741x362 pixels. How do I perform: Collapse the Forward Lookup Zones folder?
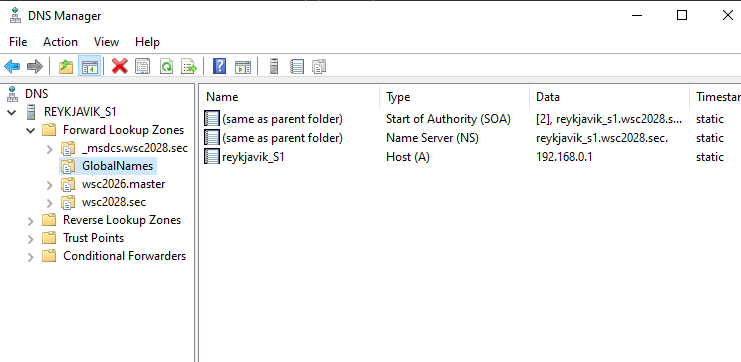[x=31, y=130]
